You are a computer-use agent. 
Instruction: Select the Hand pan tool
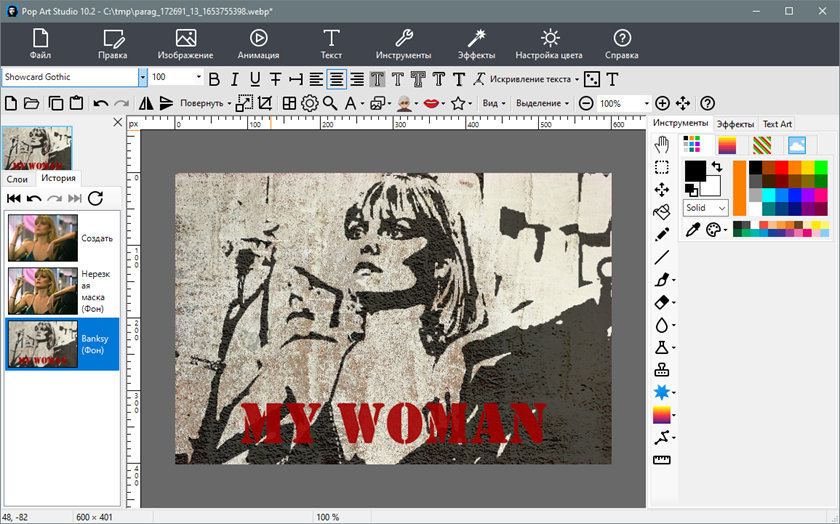(662, 145)
